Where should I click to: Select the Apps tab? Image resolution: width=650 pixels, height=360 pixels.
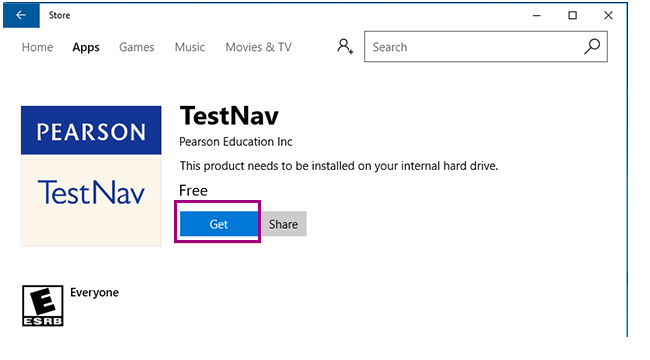click(x=86, y=47)
